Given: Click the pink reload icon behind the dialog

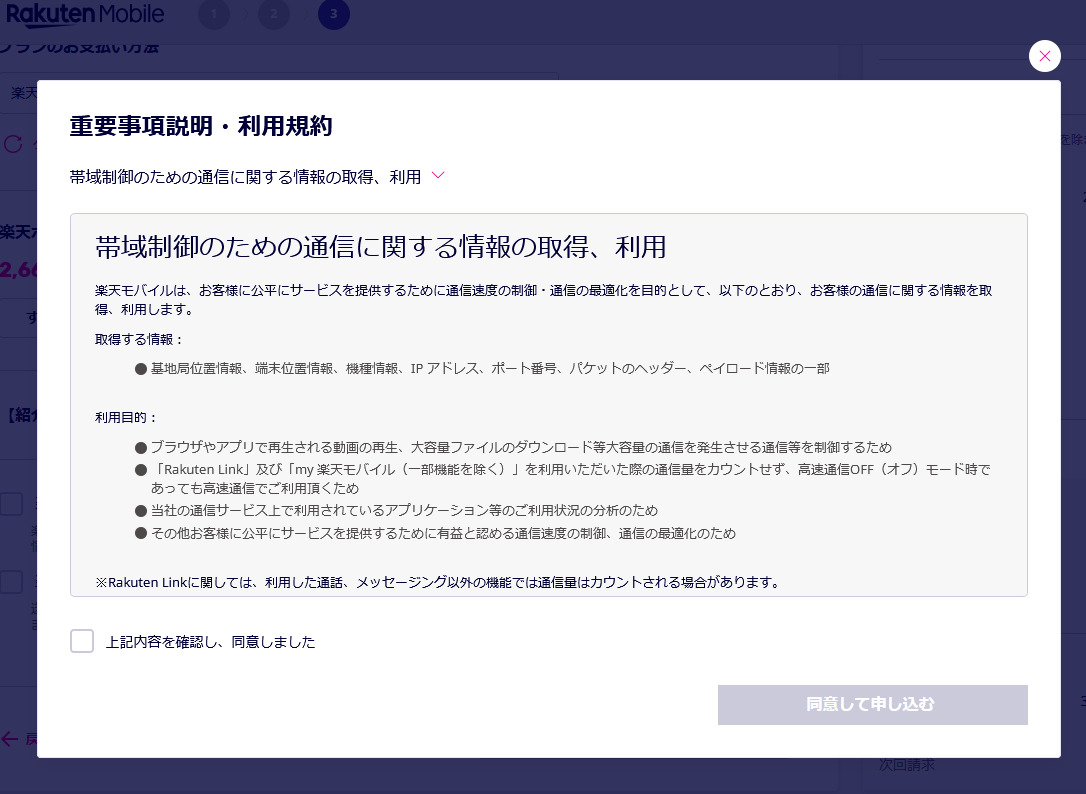Looking at the screenshot, I should click(x=14, y=144).
